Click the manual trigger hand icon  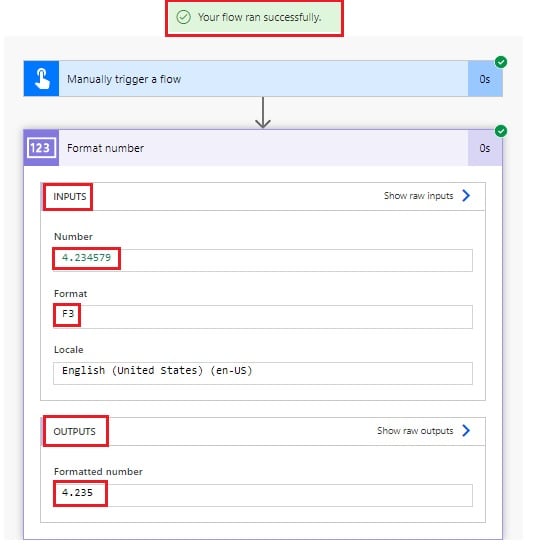pos(42,78)
